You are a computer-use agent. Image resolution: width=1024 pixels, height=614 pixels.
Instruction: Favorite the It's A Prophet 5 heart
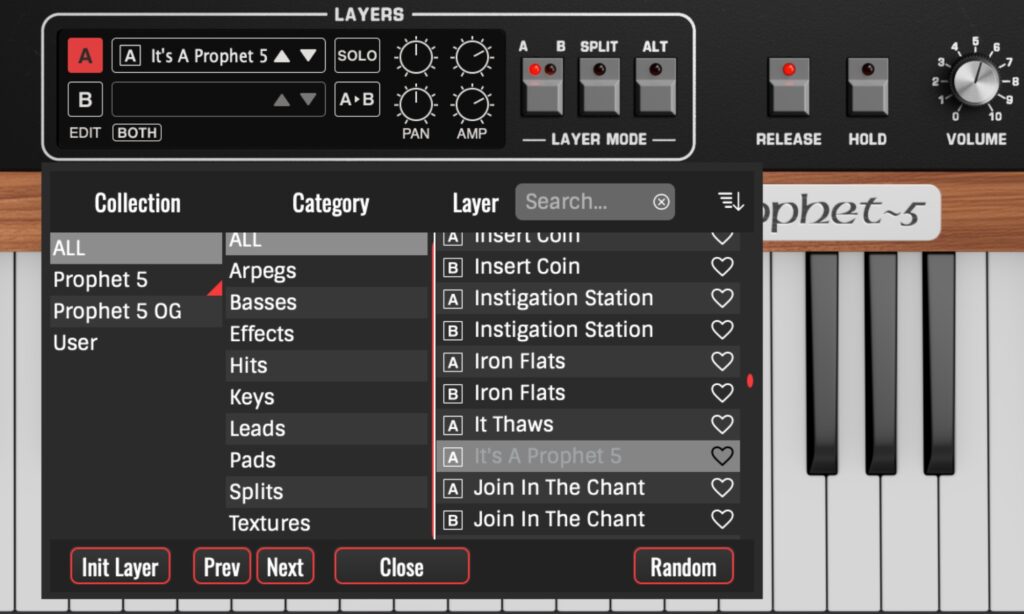pyautogui.click(x=722, y=456)
